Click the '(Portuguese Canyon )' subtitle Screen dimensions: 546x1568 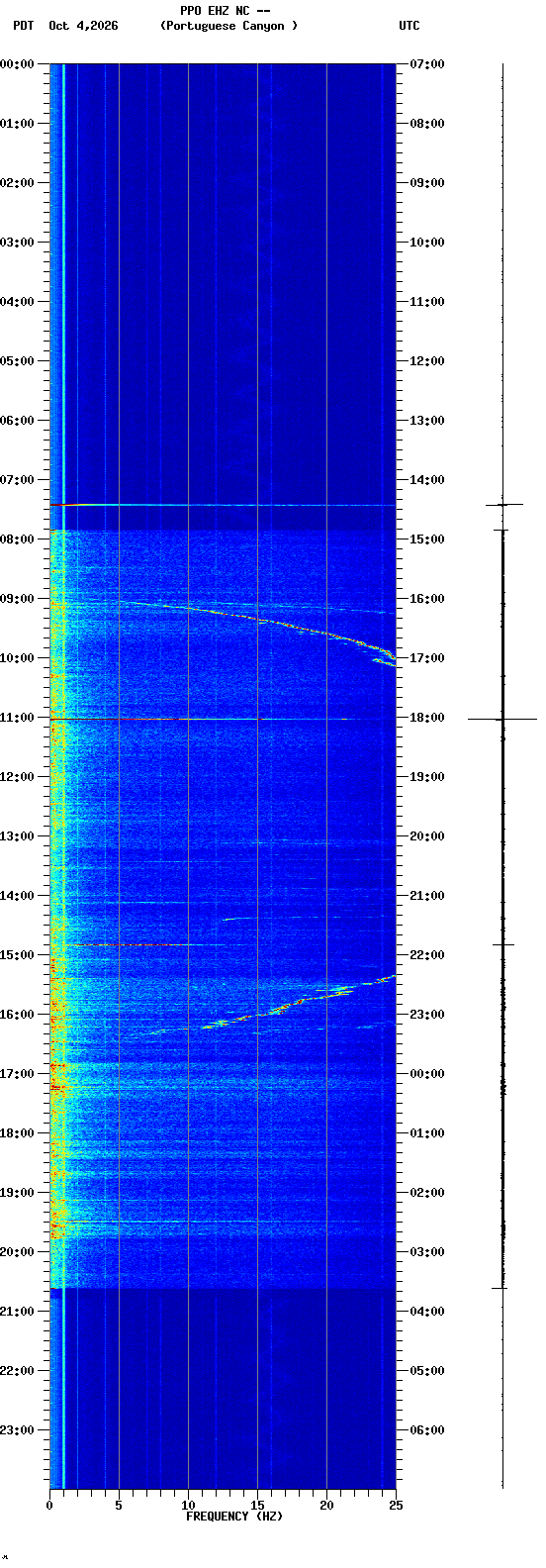(228, 26)
